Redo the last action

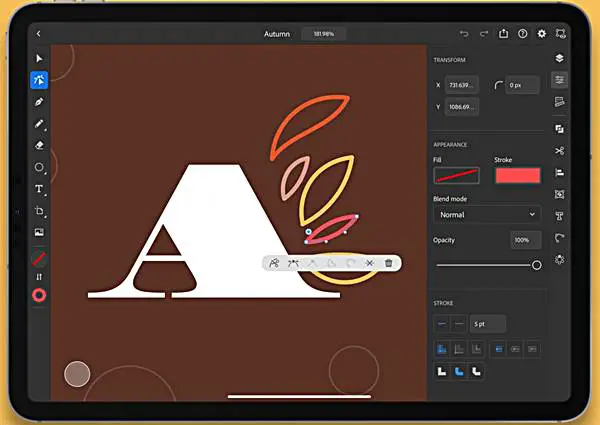pyautogui.click(x=484, y=34)
